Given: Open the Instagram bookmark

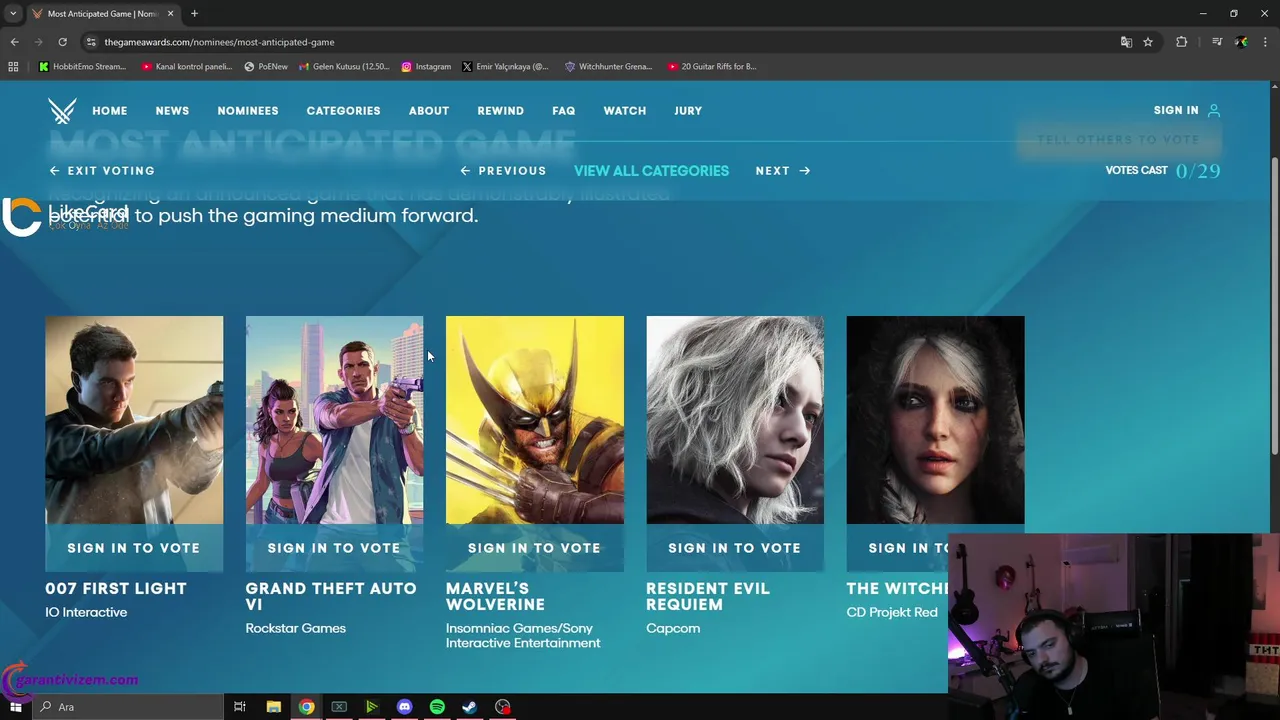Looking at the screenshot, I should click(x=426, y=67).
